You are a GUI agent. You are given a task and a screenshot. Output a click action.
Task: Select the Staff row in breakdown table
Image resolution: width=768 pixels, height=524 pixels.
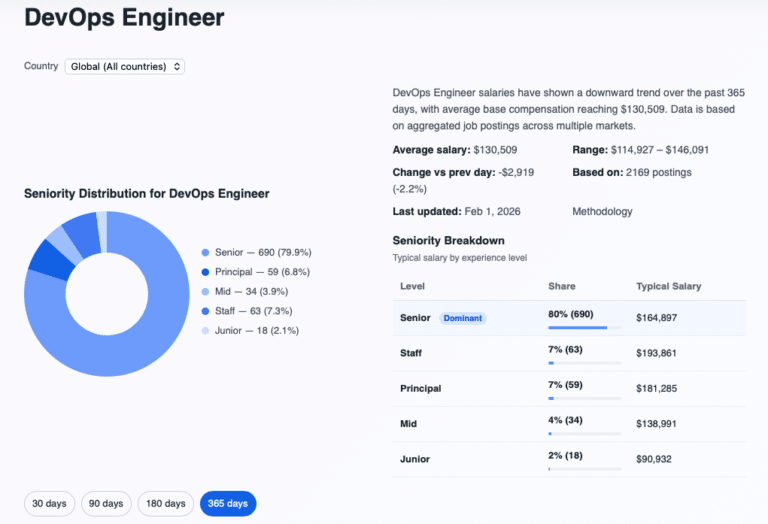point(569,353)
